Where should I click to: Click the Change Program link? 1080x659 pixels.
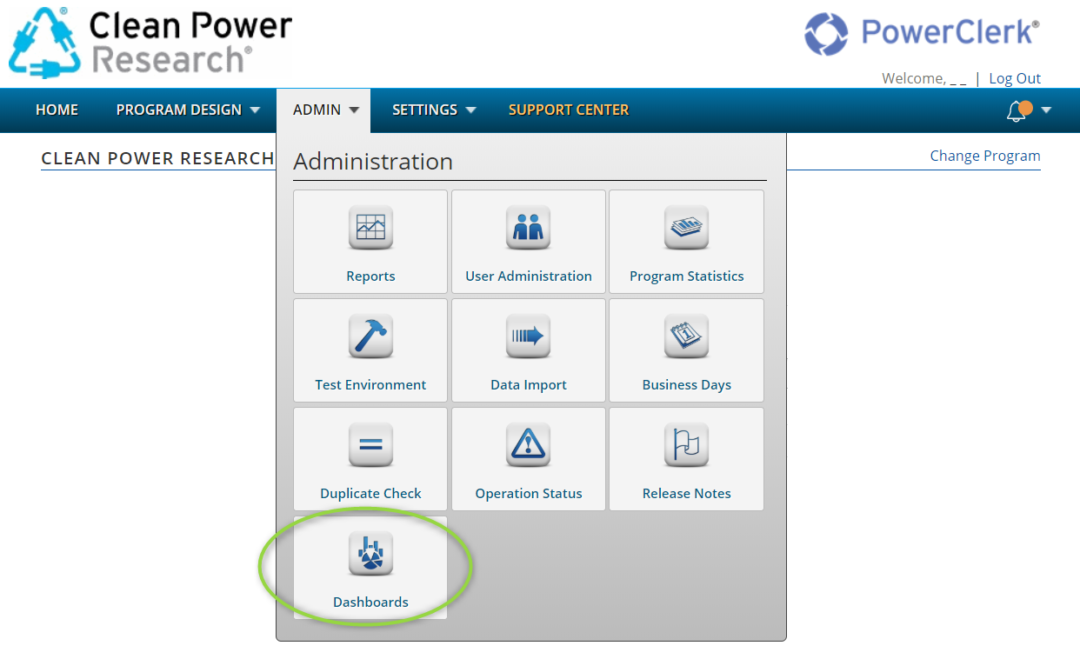[985, 155]
